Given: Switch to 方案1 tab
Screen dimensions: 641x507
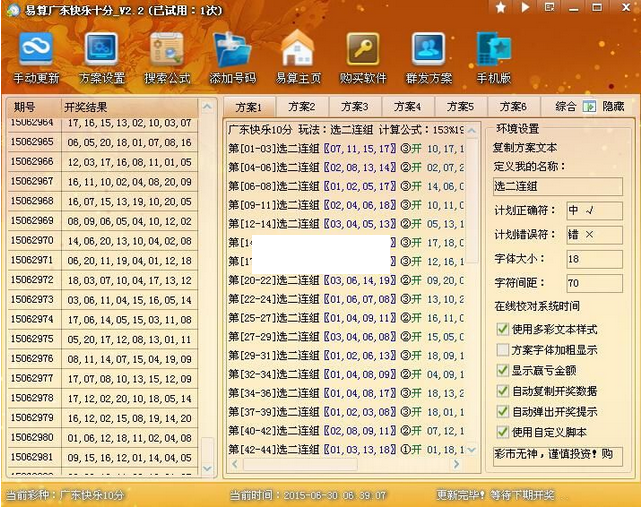Looking at the screenshot, I should [249, 107].
